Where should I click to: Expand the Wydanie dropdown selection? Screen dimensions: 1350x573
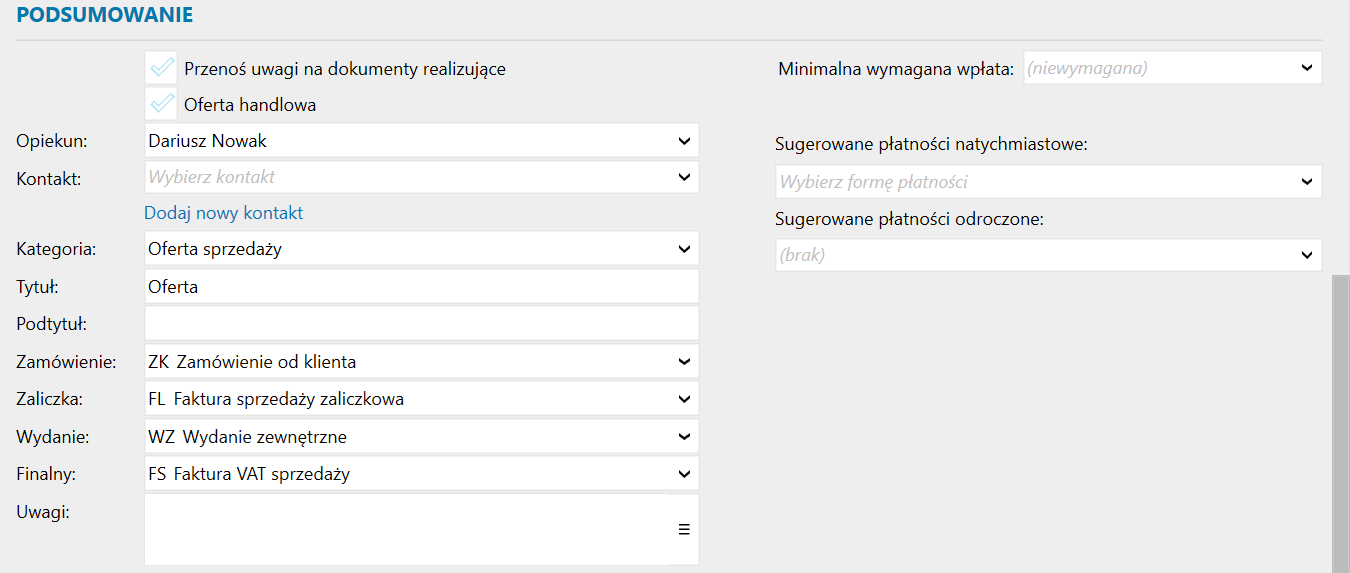click(684, 436)
